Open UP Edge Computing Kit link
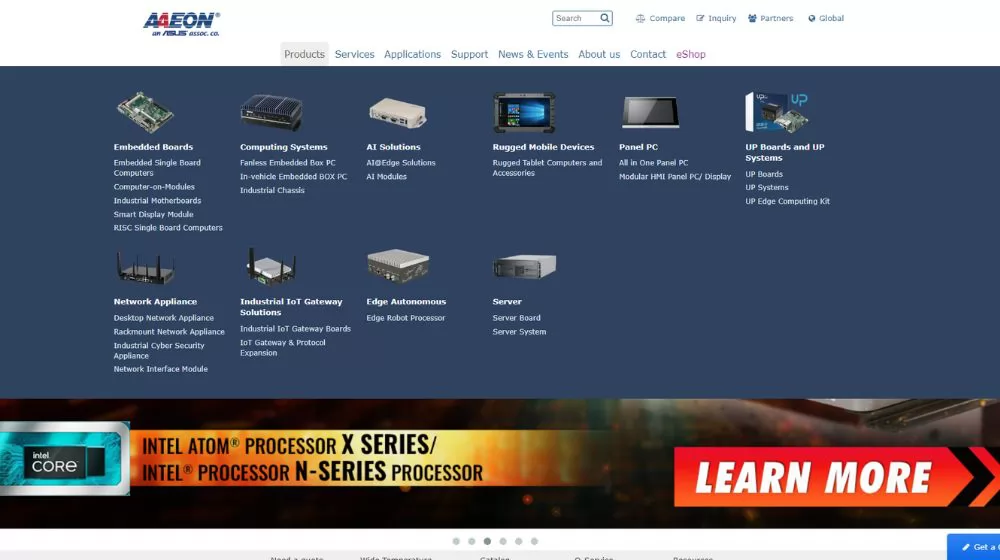Screen dimensions: 1000x560 (788, 201)
